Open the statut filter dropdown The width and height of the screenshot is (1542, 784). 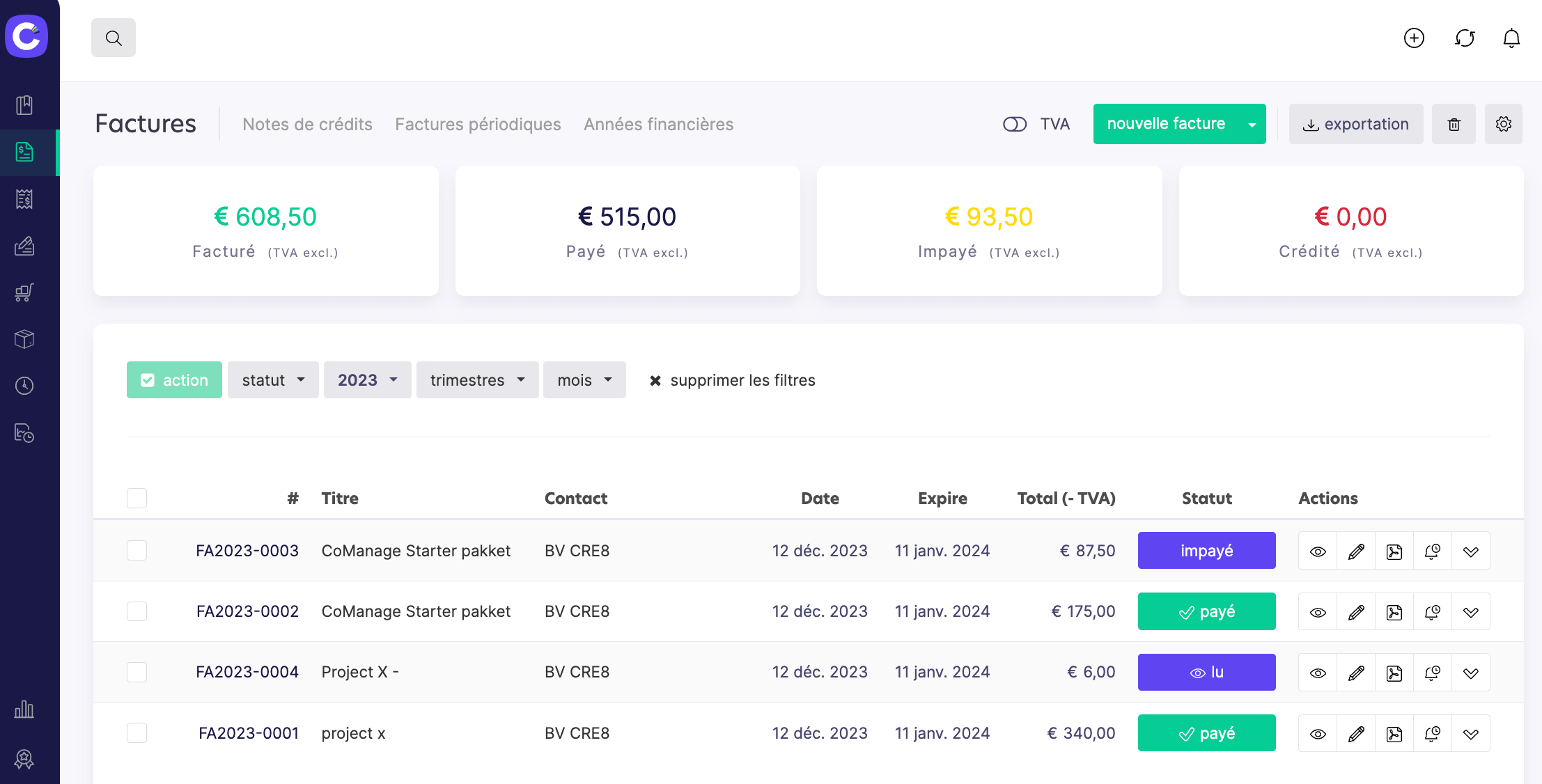(x=273, y=379)
